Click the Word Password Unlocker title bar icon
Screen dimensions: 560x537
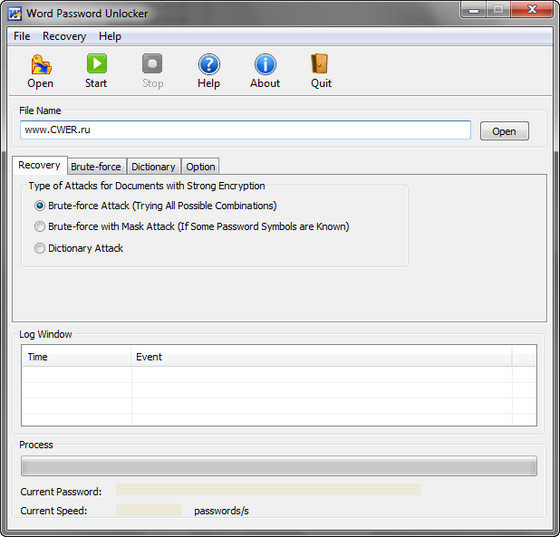(x=15, y=14)
